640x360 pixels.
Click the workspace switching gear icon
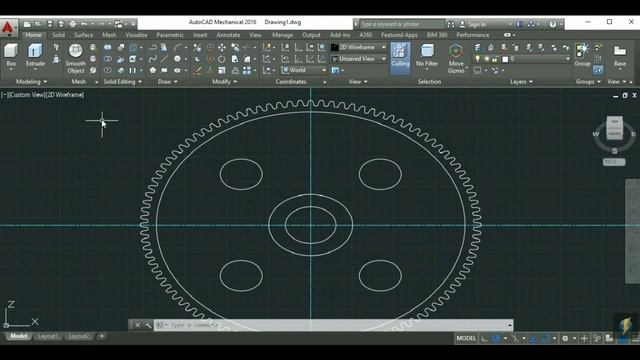(565, 338)
